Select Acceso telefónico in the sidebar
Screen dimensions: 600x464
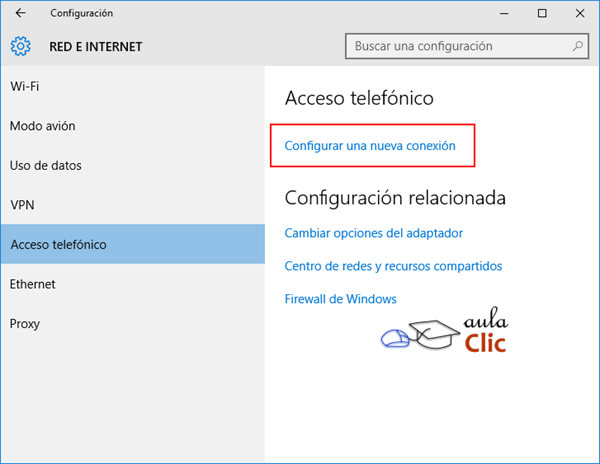pos(58,245)
